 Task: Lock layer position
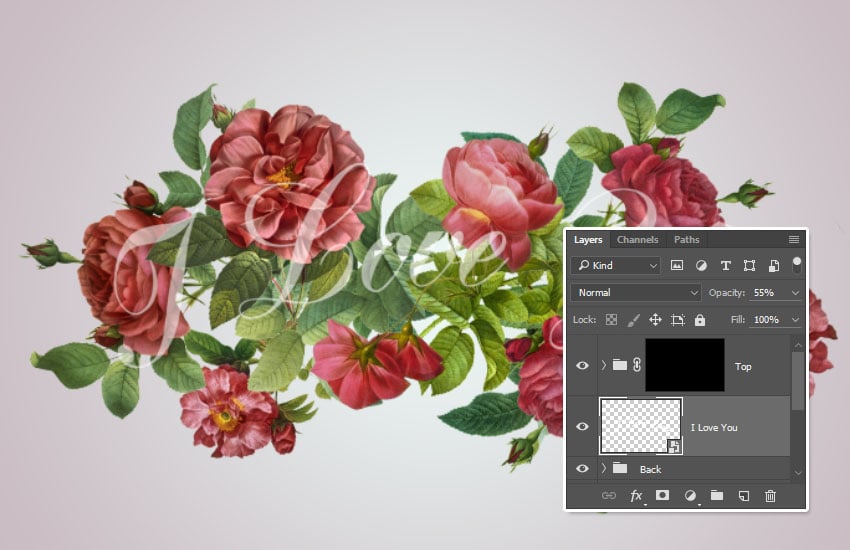[655, 320]
